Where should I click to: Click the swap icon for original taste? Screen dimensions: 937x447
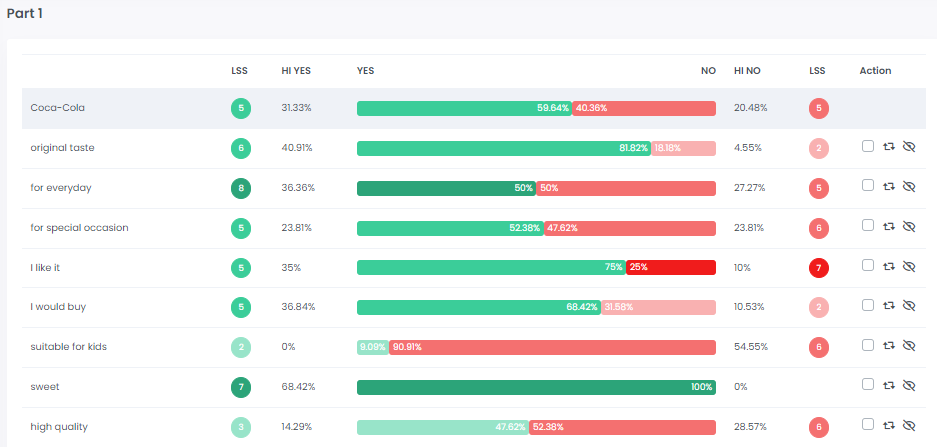[x=889, y=147]
